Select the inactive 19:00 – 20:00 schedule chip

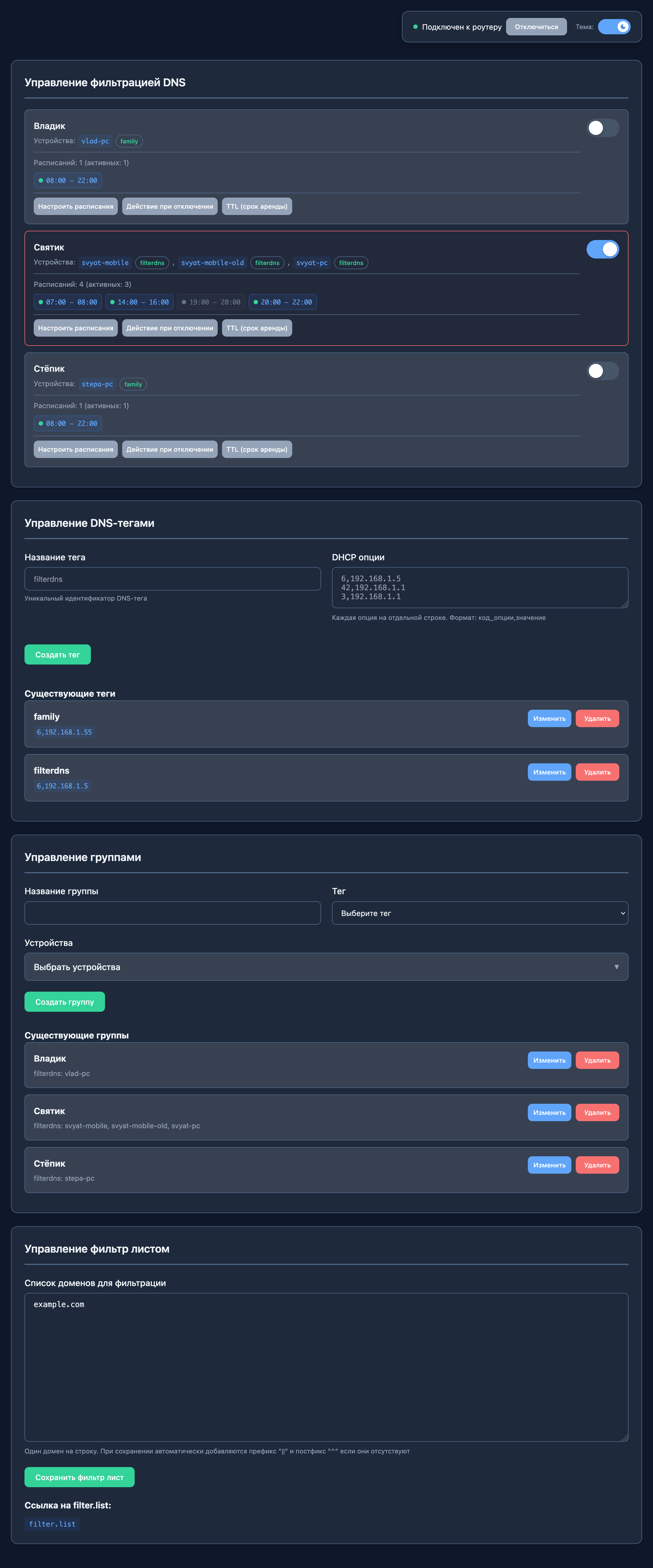point(211,302)
